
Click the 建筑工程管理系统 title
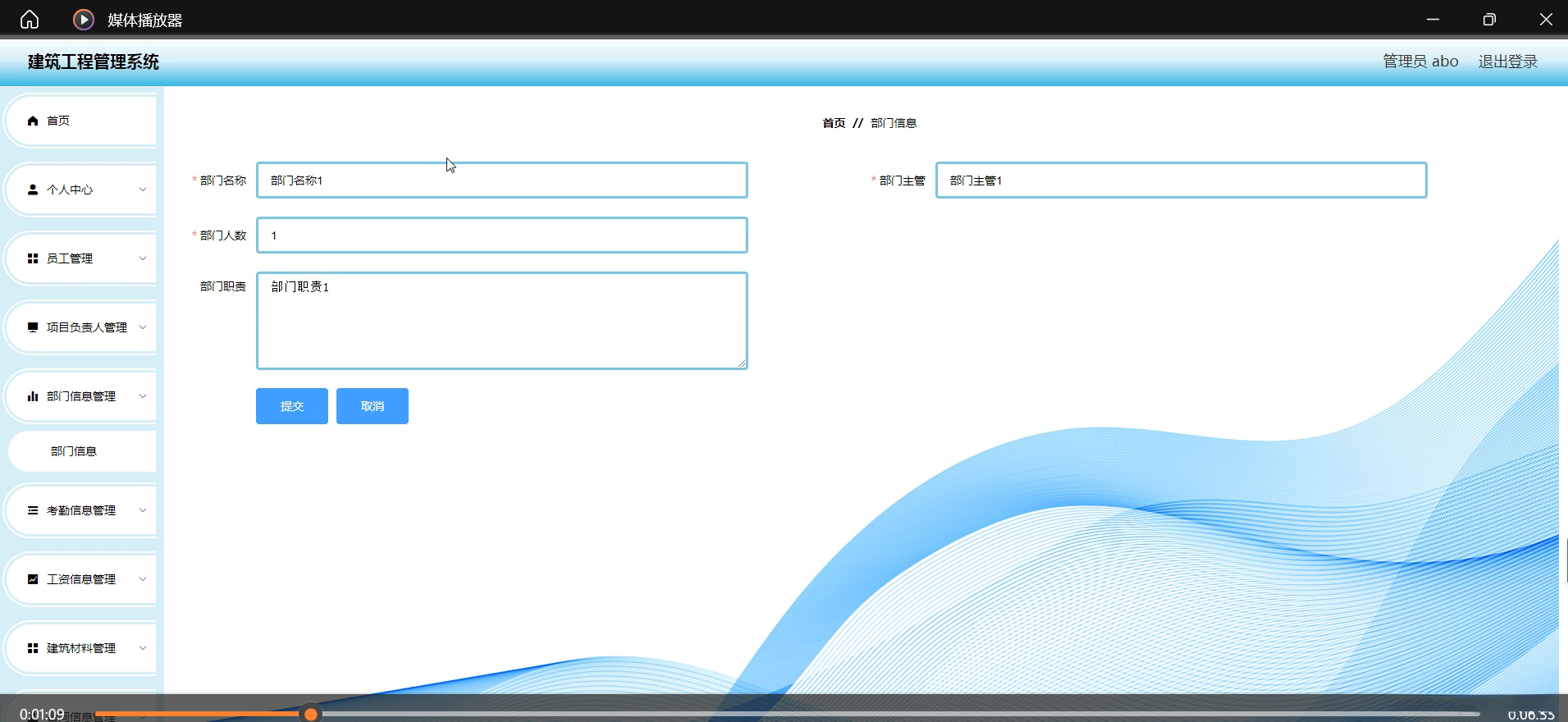pyautogui.click(x=94, y=62)
